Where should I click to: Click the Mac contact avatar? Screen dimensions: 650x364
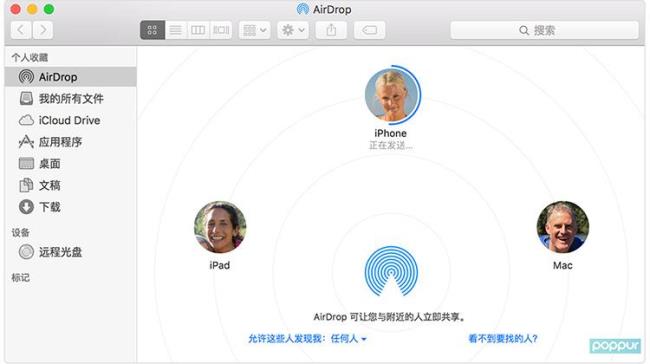point(563,227)
